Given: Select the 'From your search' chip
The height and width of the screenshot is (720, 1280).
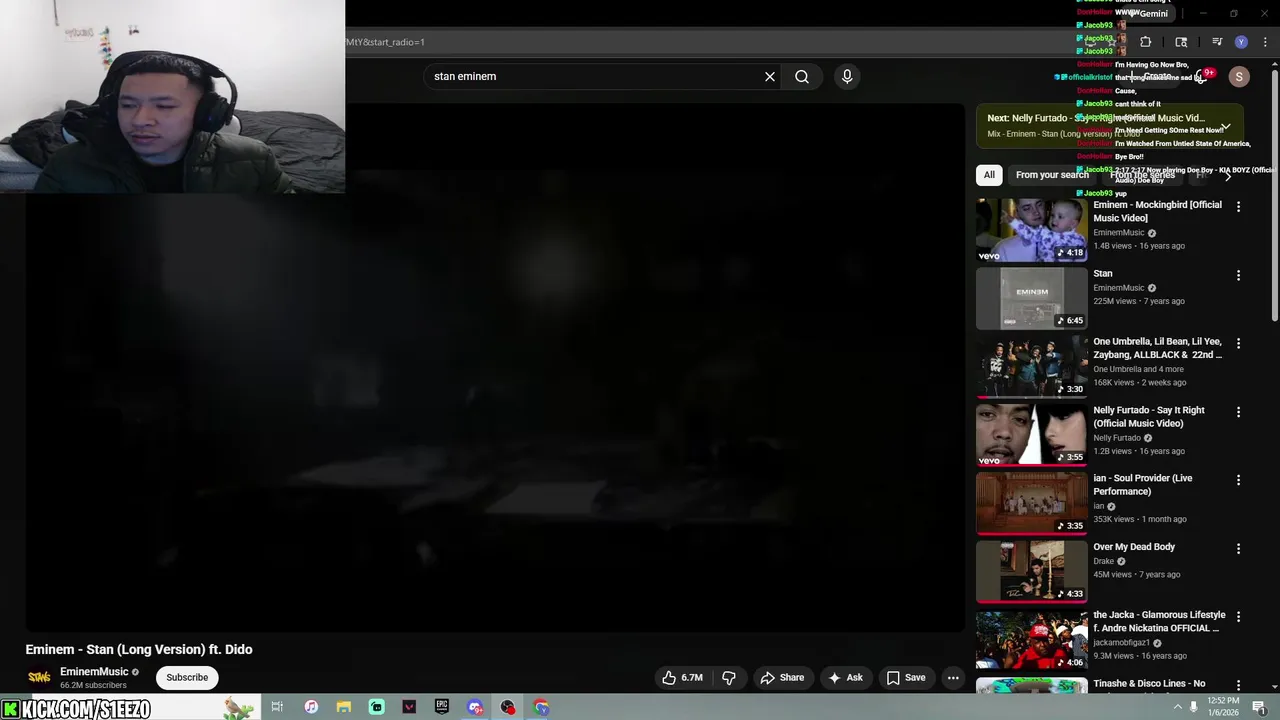Looking at the screenshot, I should [x=1052, y=175].
